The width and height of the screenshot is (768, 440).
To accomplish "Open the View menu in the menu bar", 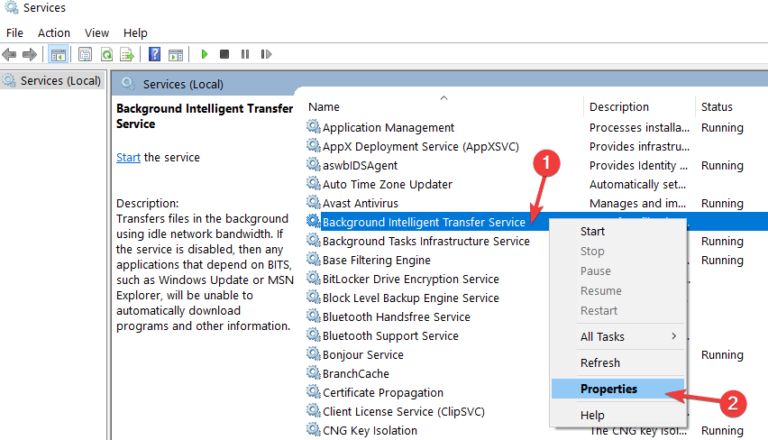I will click(97, 33).
